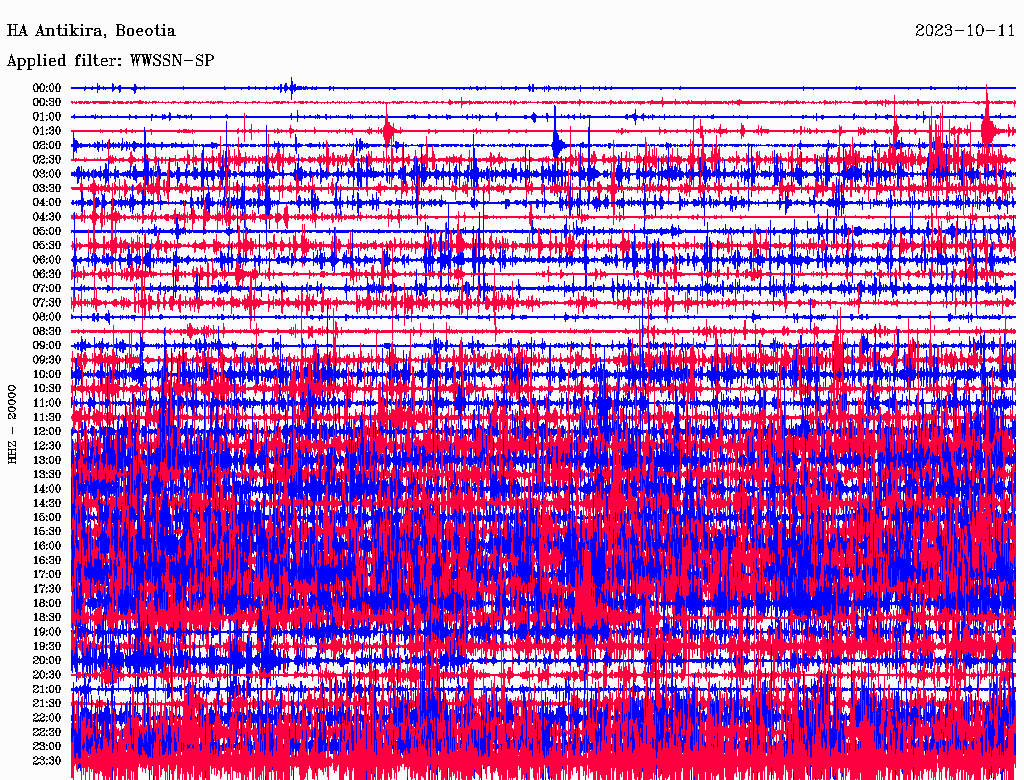Click the '11:30' time label
This screenshot has height=780, width=1024.
(x=47, y=417)
